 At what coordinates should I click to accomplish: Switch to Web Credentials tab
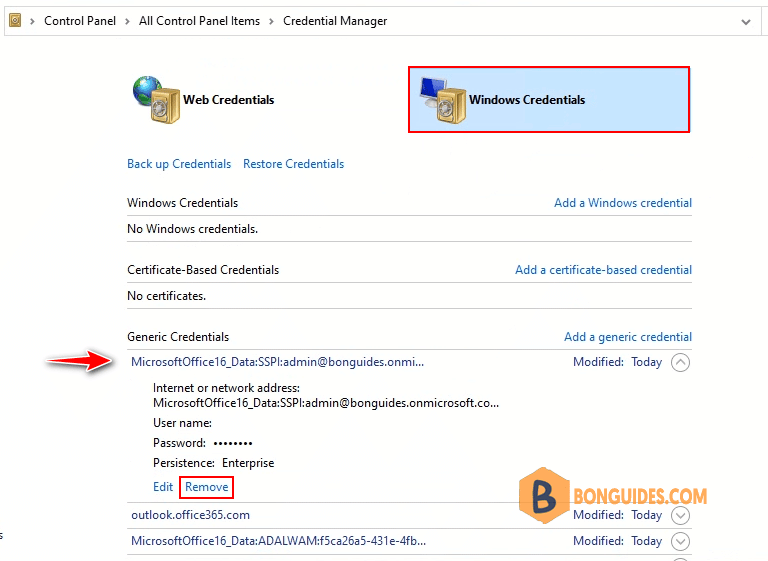(x=228, y=99)
